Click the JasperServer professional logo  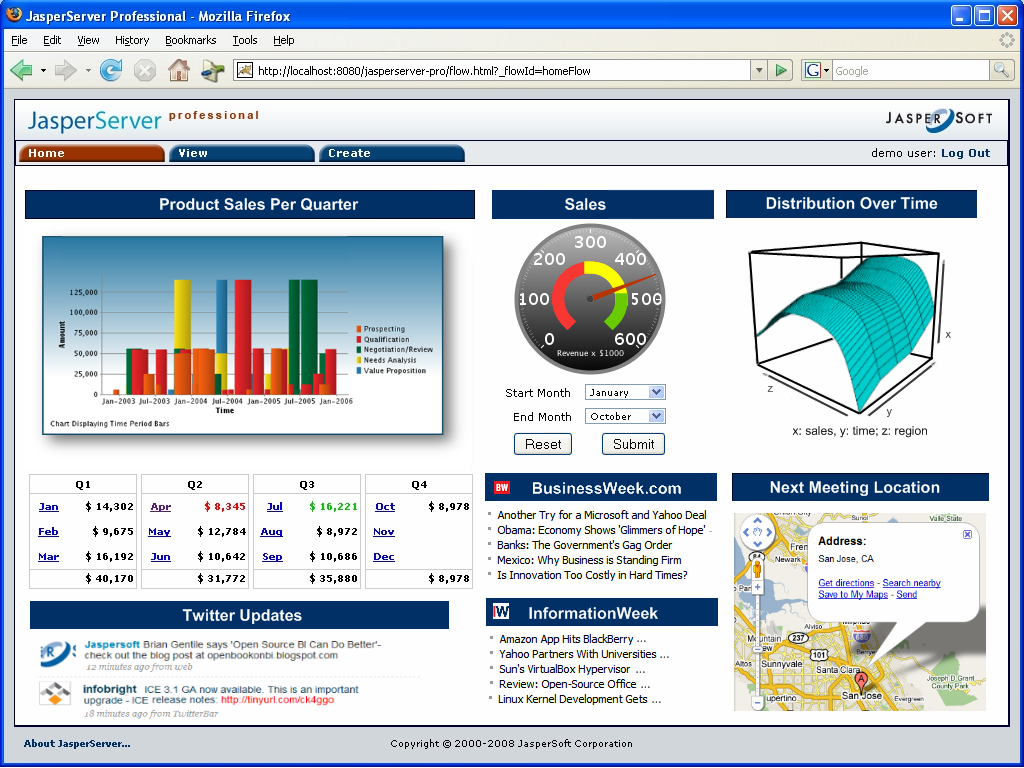point(143,120)
